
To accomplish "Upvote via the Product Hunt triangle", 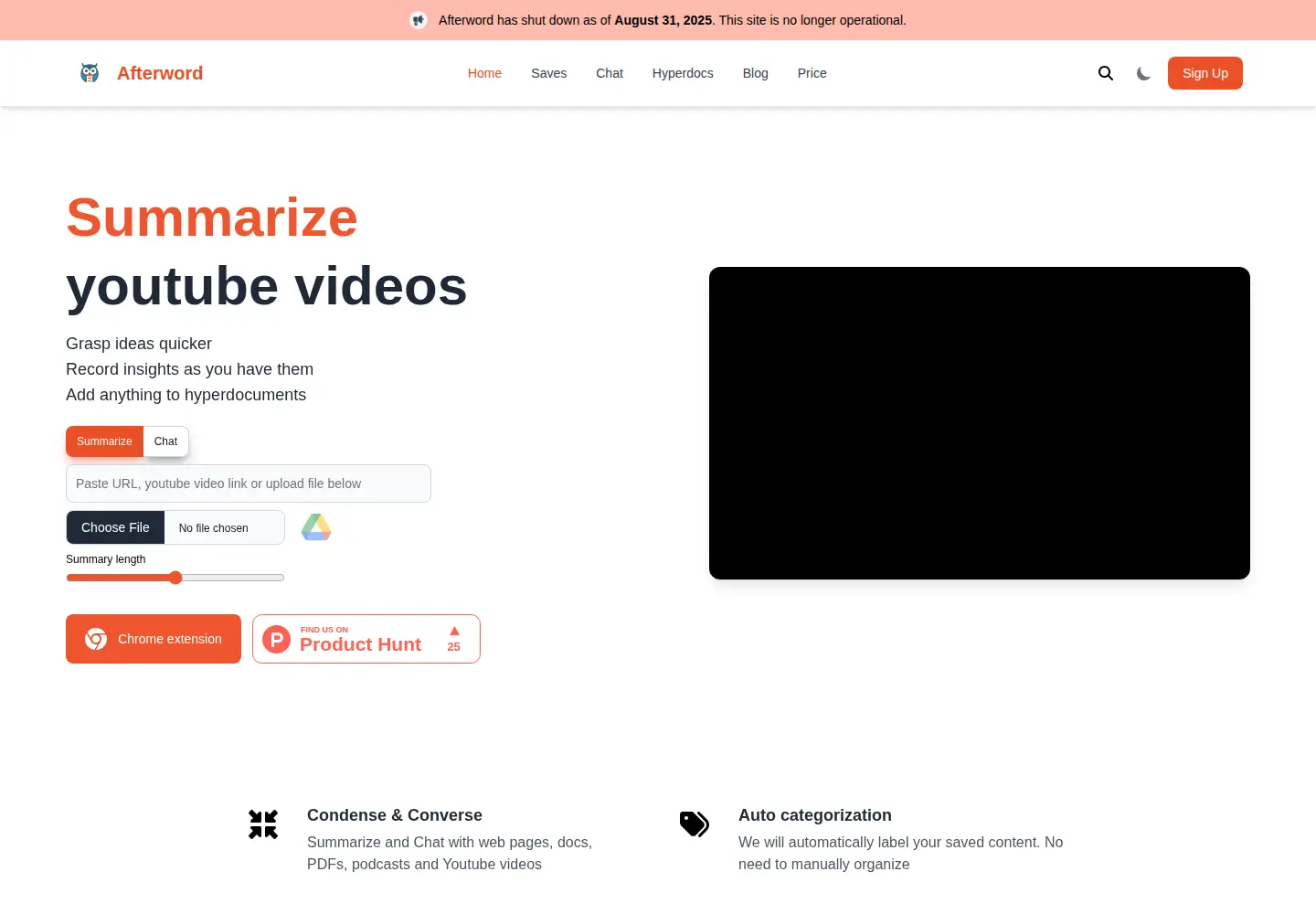I will click(x=454, y=632).
